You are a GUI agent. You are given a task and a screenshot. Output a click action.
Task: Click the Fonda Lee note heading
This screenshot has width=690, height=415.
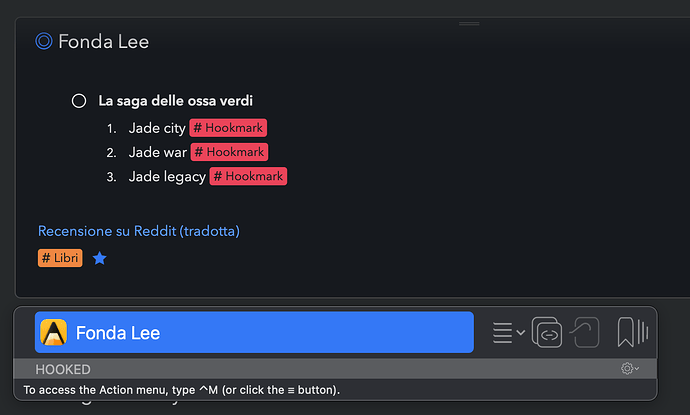pyautogui.click(x=104, y=41)
